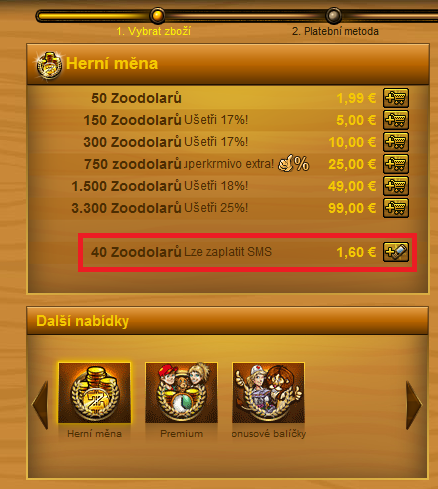438x489 pixels.
Task: Buy 40 Zoodolarů via SMS phone icon
Action: (x=396, y=252)
